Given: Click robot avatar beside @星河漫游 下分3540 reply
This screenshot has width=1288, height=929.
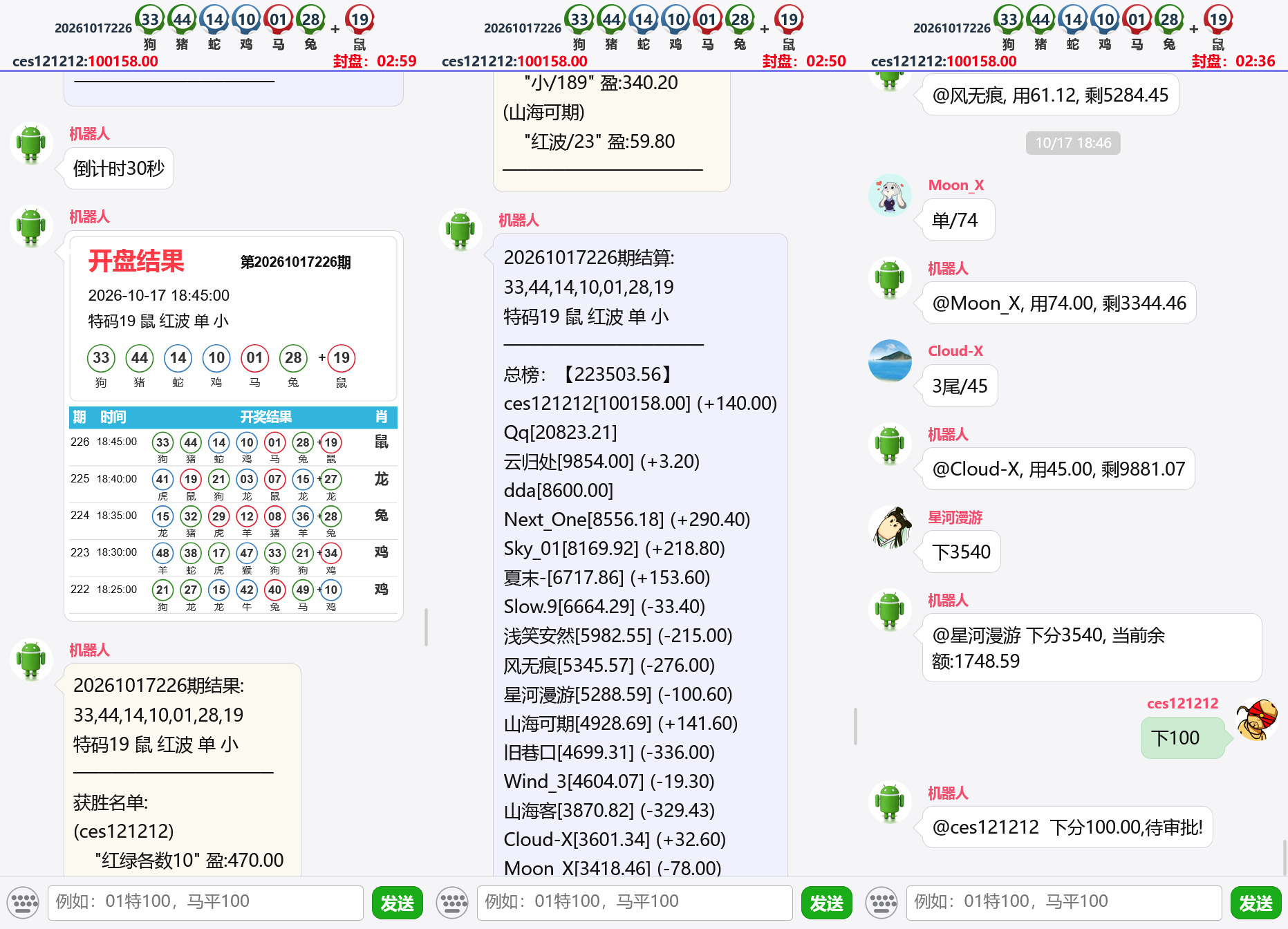Looking at the screenshot, I should click(x=890, y=610).
